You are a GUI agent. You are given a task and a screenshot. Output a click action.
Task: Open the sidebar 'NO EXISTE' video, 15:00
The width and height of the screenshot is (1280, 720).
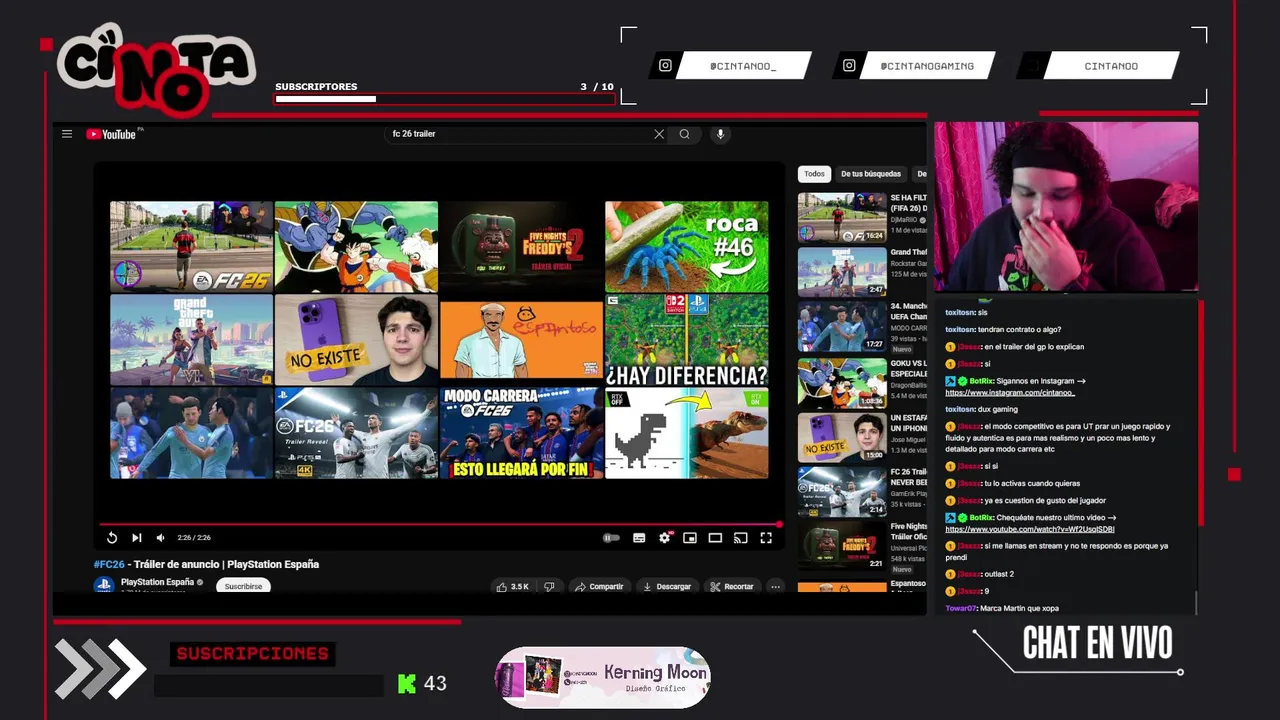(842, 437)
